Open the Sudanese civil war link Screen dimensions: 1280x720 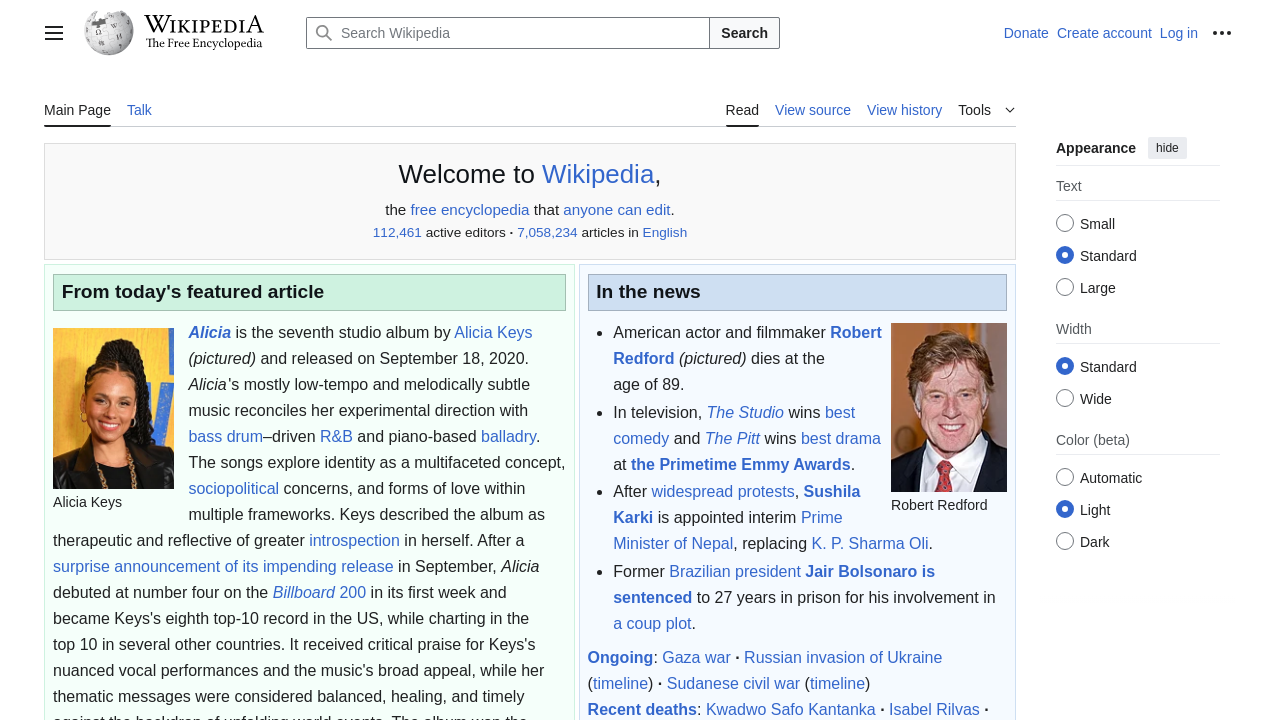733,683
